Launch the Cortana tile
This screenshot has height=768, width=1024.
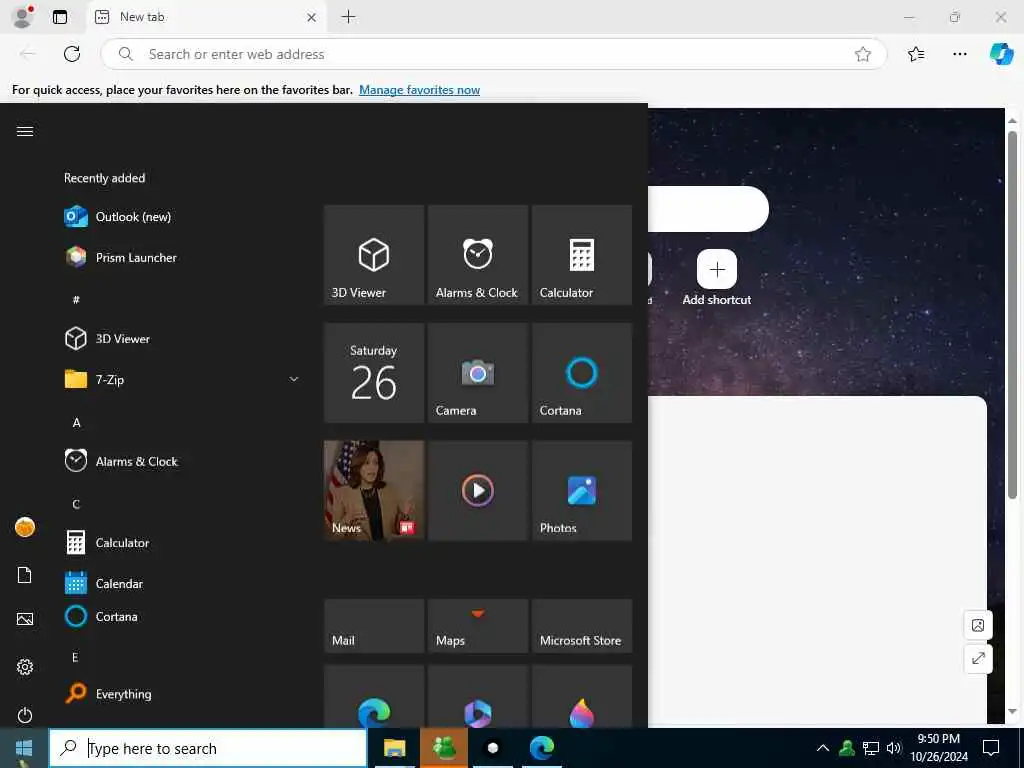tap(582, 373)
